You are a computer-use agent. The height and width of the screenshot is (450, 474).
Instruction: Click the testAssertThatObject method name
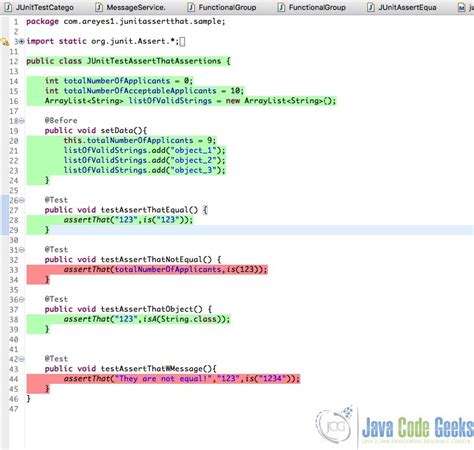click(147, 309)
